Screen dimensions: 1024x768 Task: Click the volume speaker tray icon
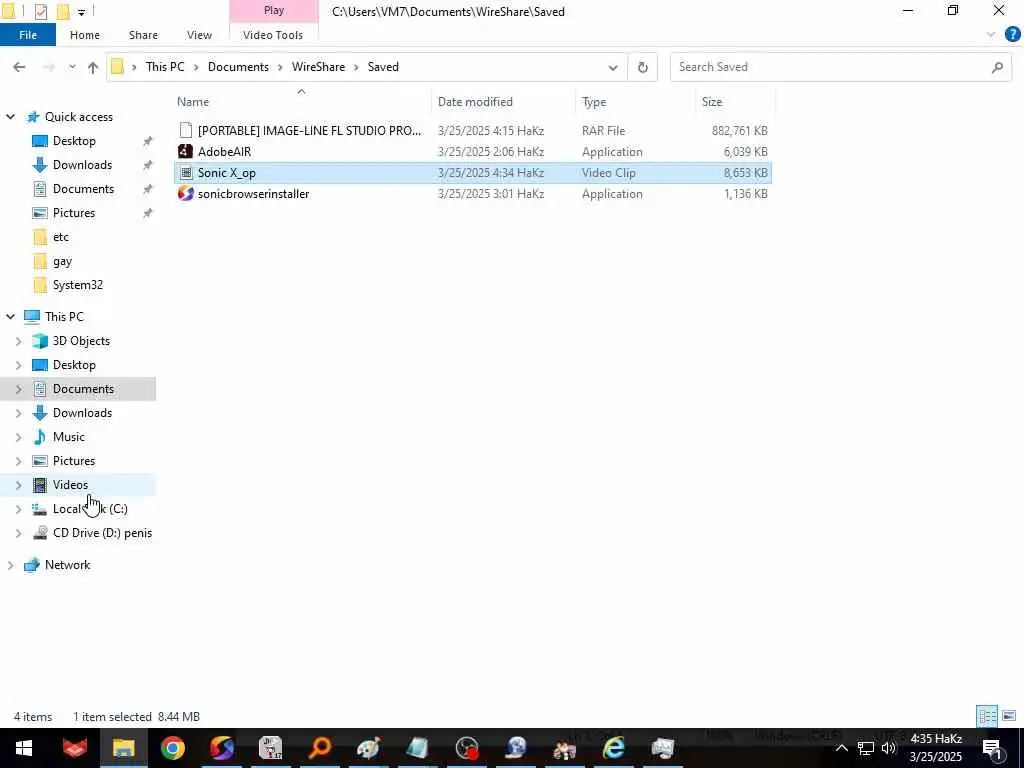tap(889, 748)
